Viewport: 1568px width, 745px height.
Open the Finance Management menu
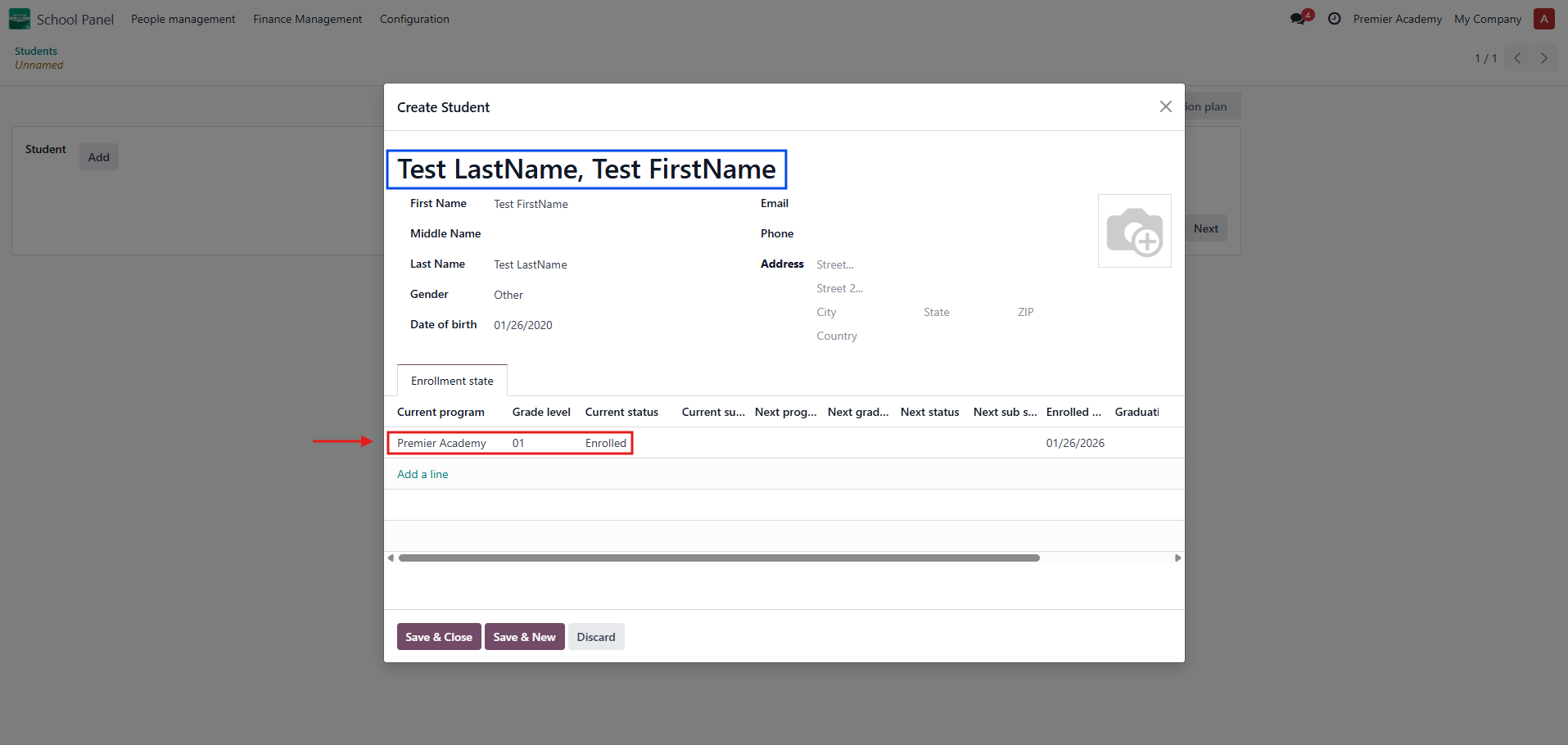(307, 19)
